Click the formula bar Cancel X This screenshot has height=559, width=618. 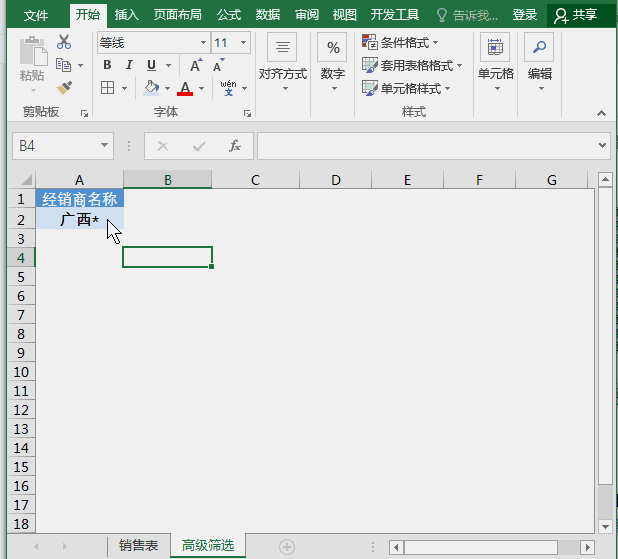click(163, 146)
